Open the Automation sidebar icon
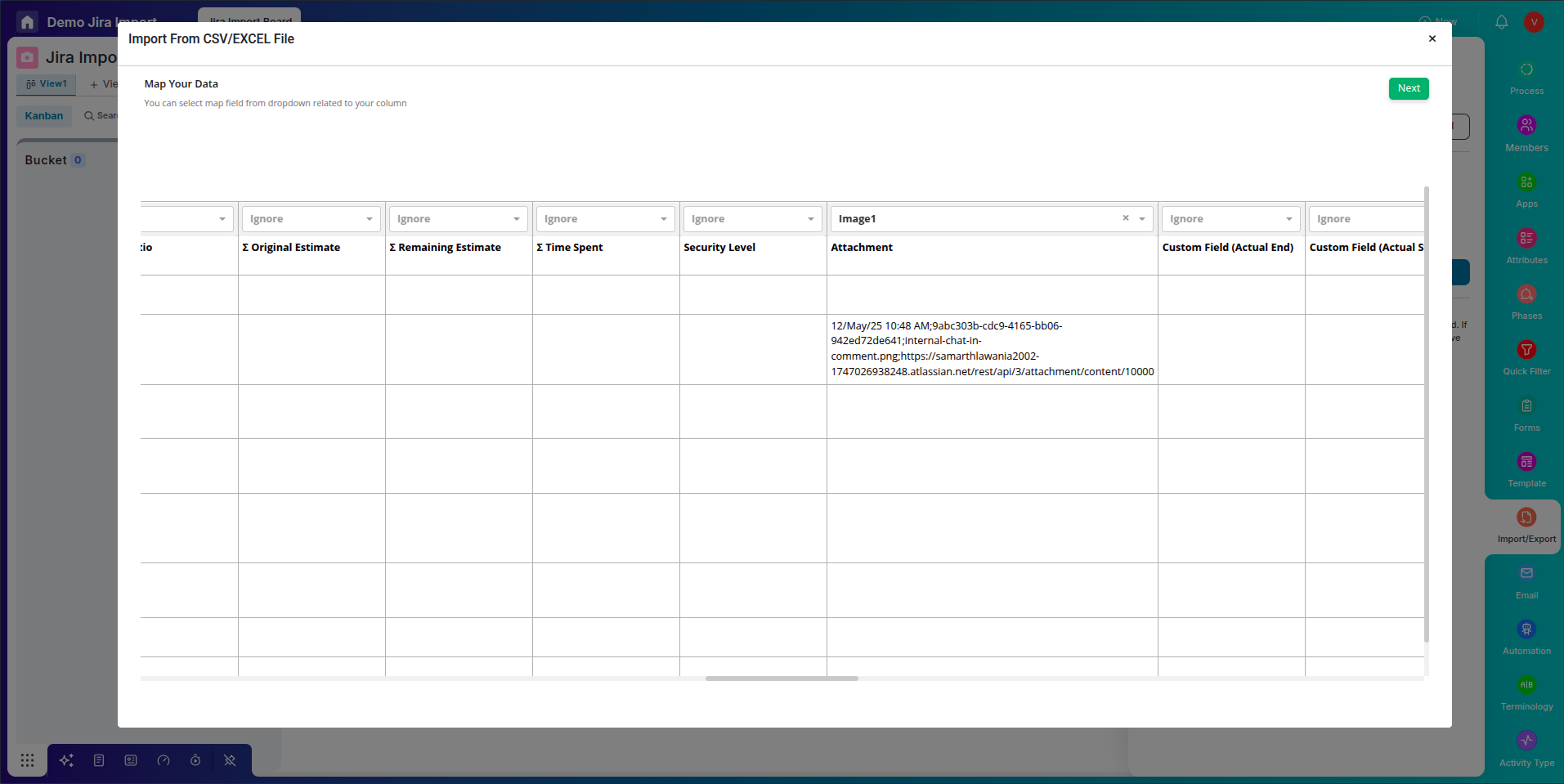Screen dimensions: 1564x784 [x=1526, y=629]
